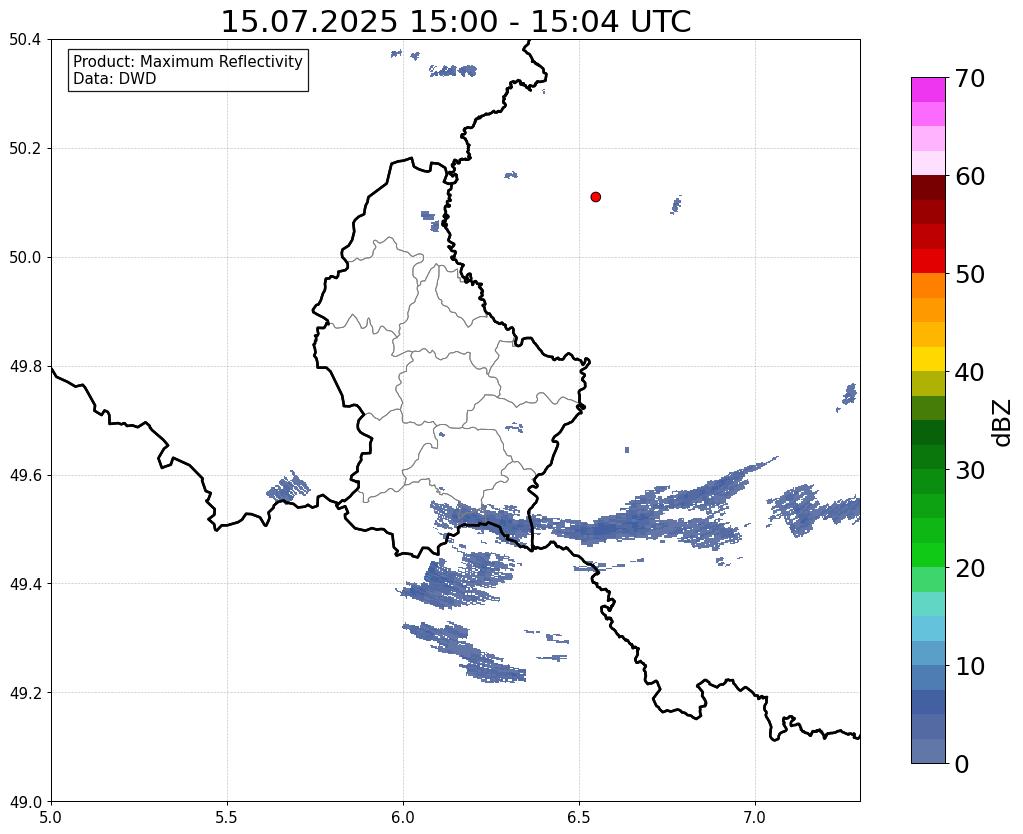This screenshot has height=834, width=1023.
Task: Pick the turquoise swatch above 15 dBZ
Action: pyautogui.click(x=928, y=604)
